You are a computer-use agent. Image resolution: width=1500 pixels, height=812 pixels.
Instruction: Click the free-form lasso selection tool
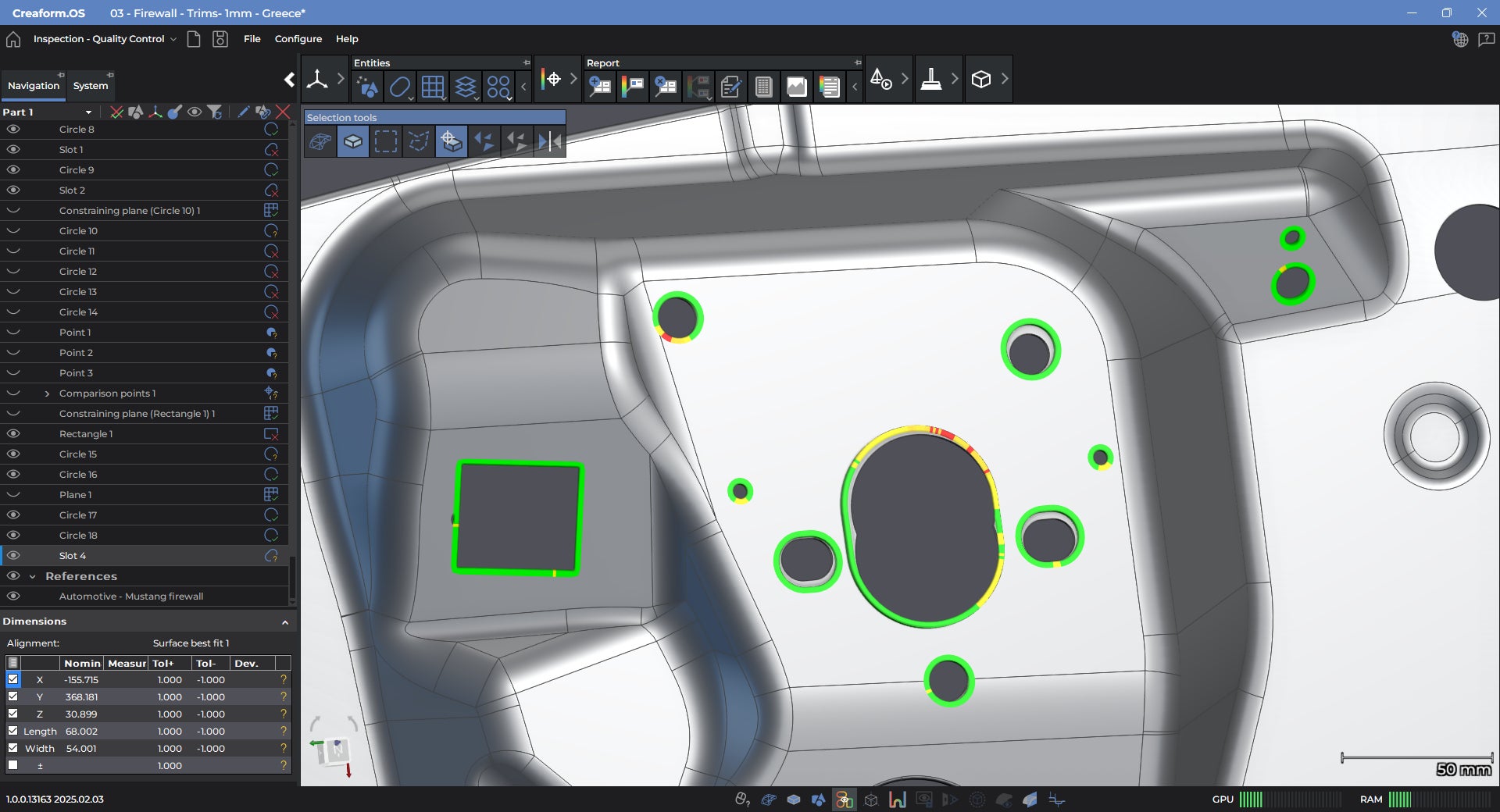click(418, 141)
